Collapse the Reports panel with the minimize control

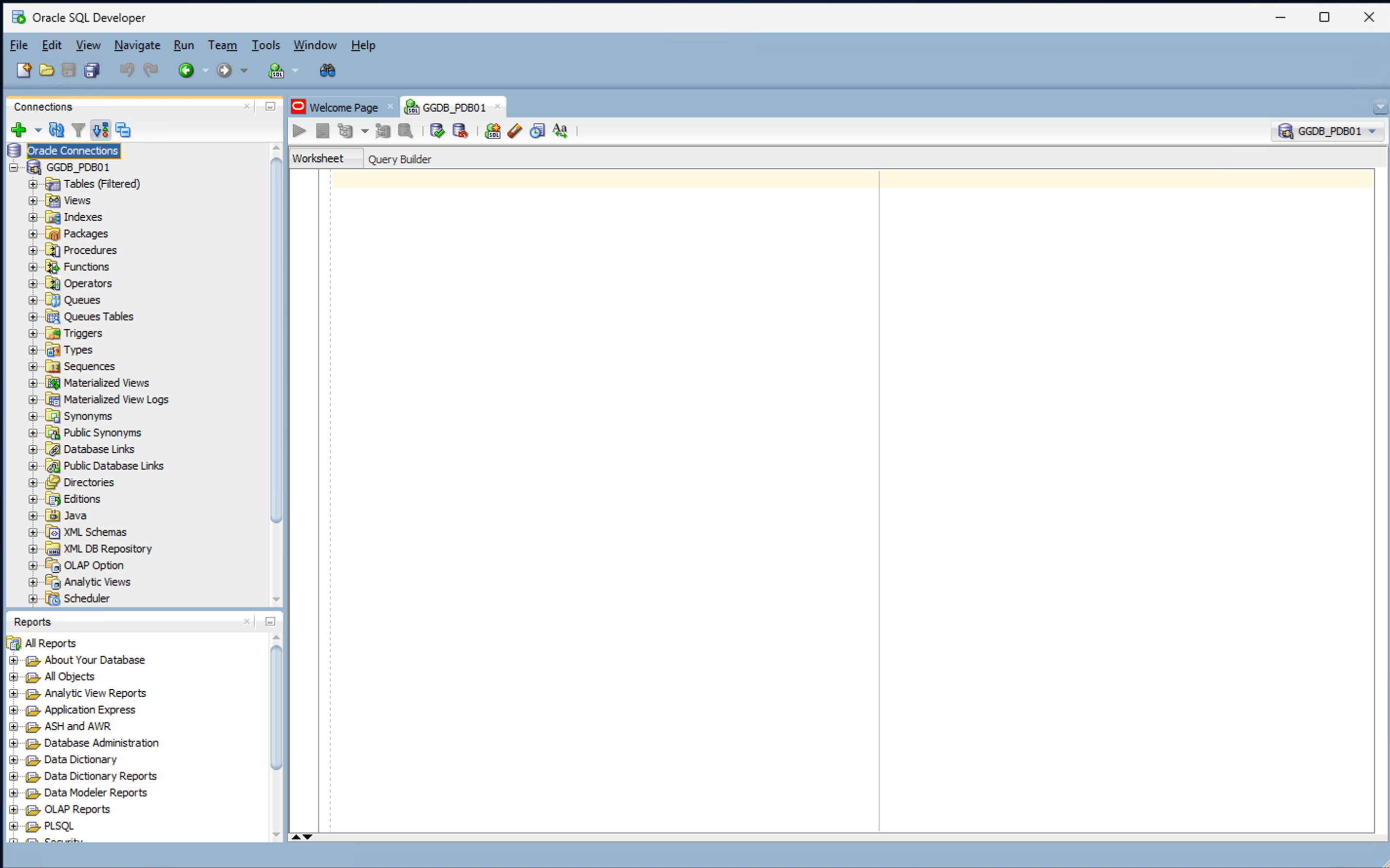(269, 621)
